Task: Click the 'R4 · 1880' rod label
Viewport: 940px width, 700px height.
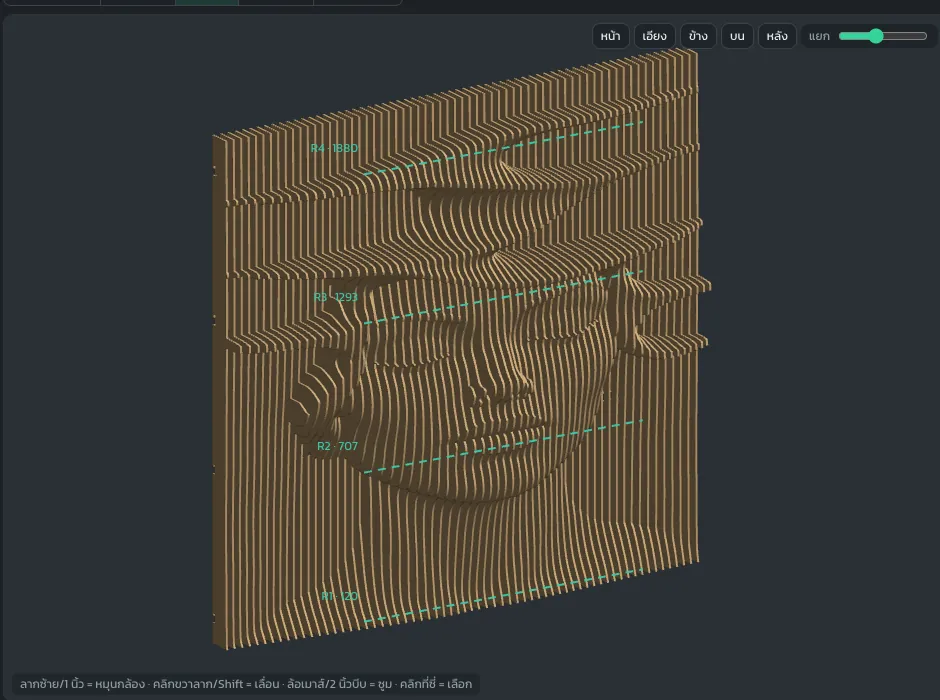Action: pos(335,148)
